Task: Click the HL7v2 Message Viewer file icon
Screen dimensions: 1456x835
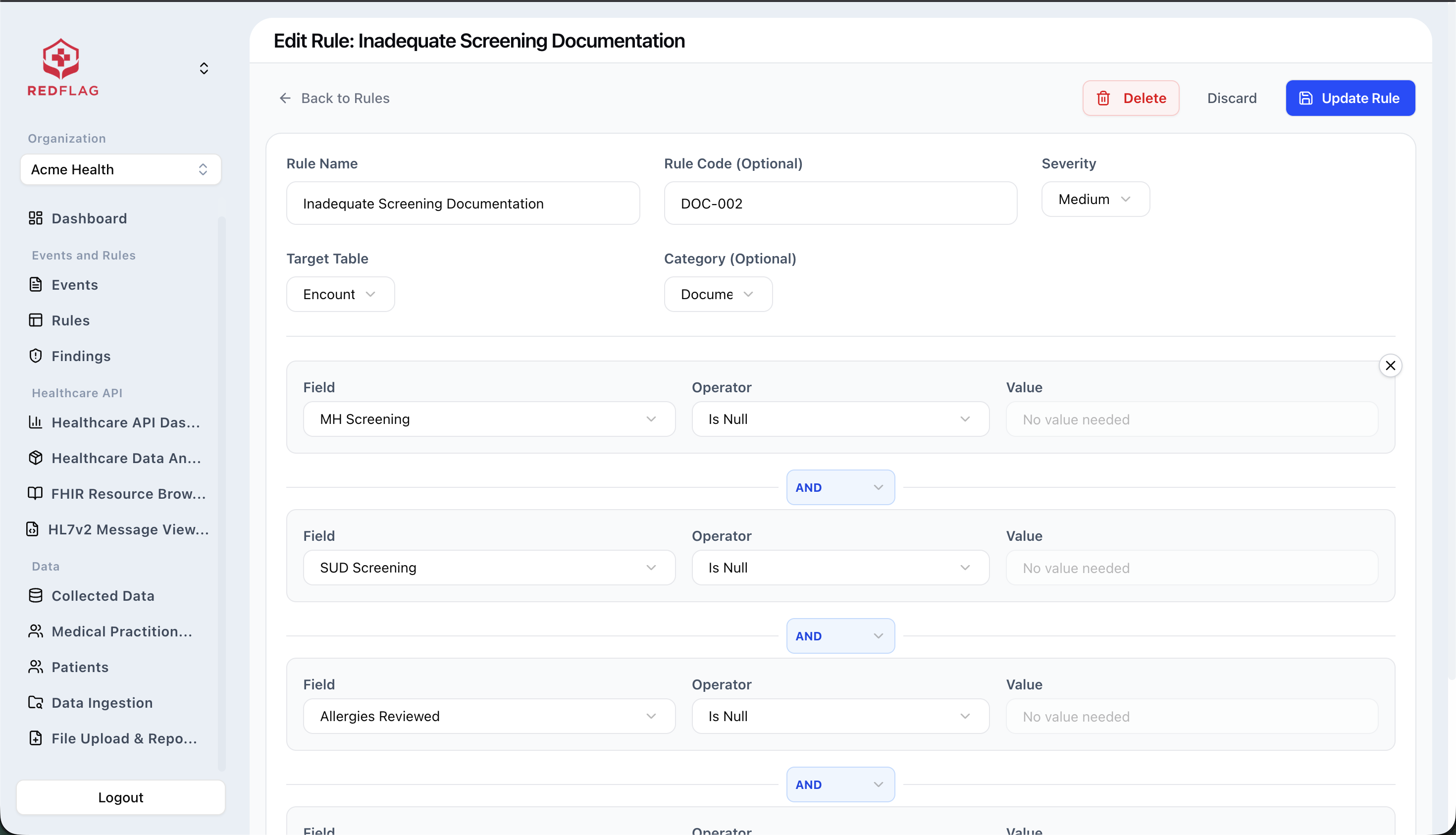Action: pyautogui.click(x=33, y=529)
